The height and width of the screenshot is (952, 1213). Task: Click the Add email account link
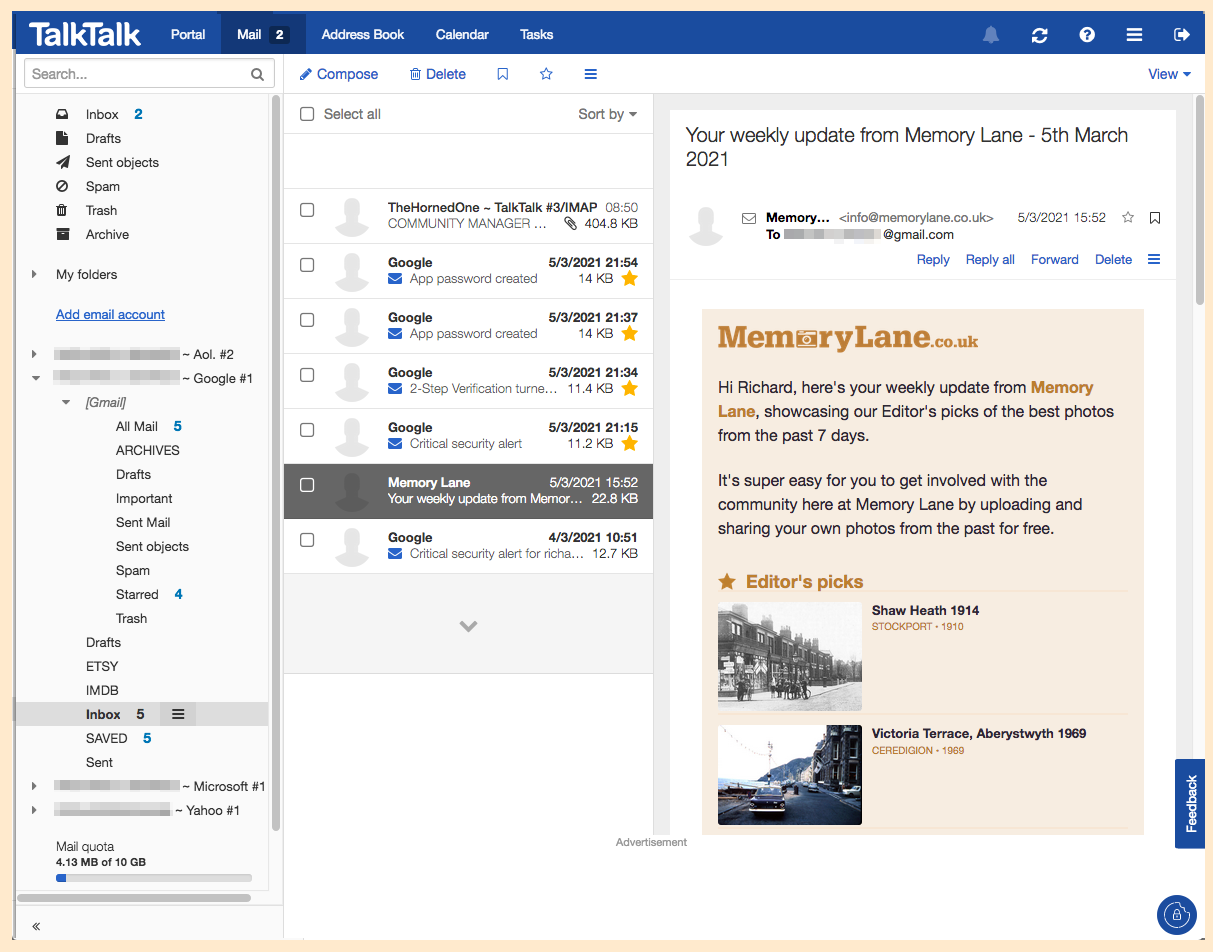[110, 314]
